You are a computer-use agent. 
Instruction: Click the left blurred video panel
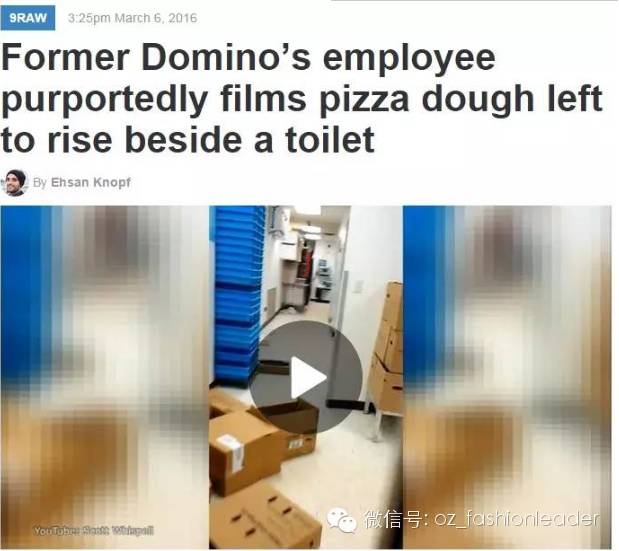coord(105,377)
